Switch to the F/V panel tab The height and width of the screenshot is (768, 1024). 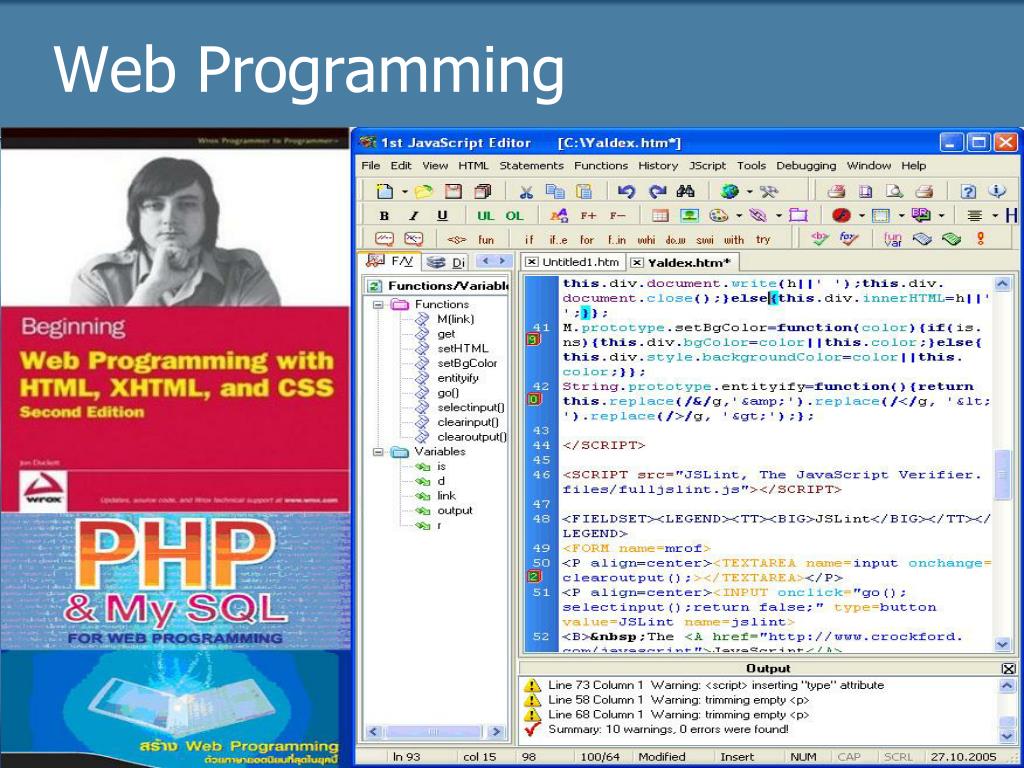click(392, 261)
